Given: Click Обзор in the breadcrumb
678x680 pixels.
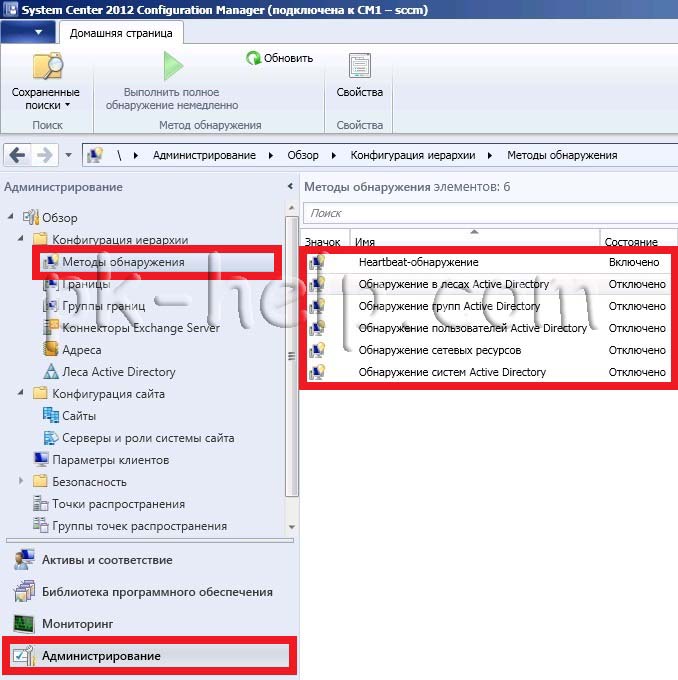Looking at the screenshot, I should pos(303,155).
